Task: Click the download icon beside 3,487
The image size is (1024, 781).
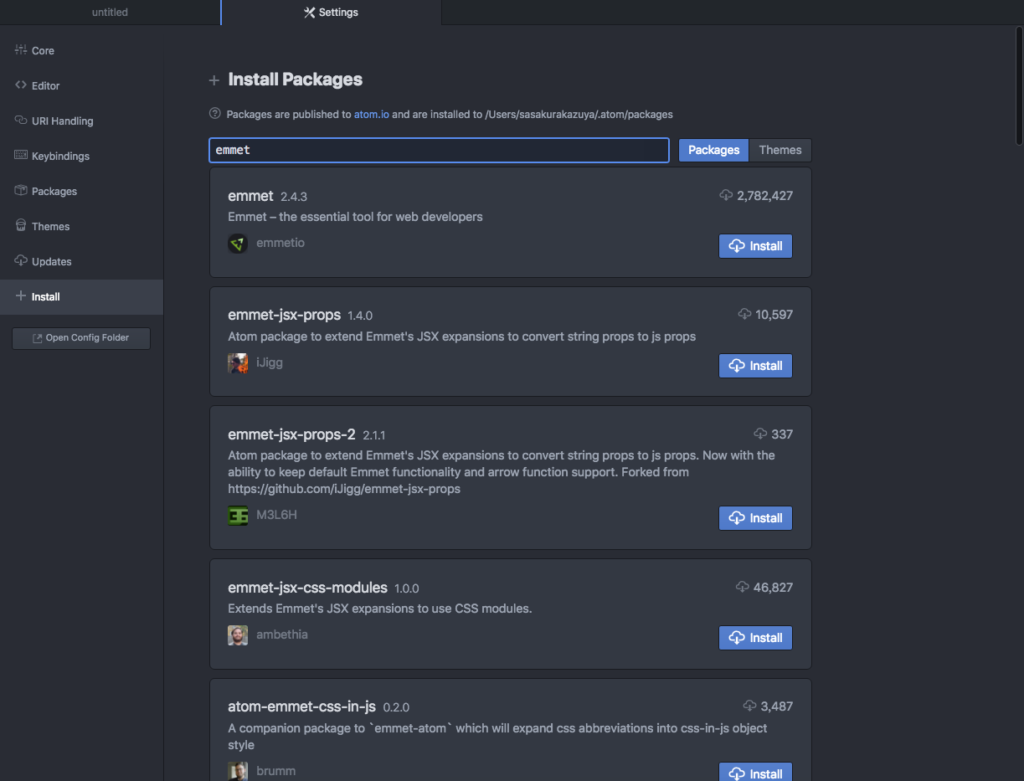Action: [x=750, y=705]
